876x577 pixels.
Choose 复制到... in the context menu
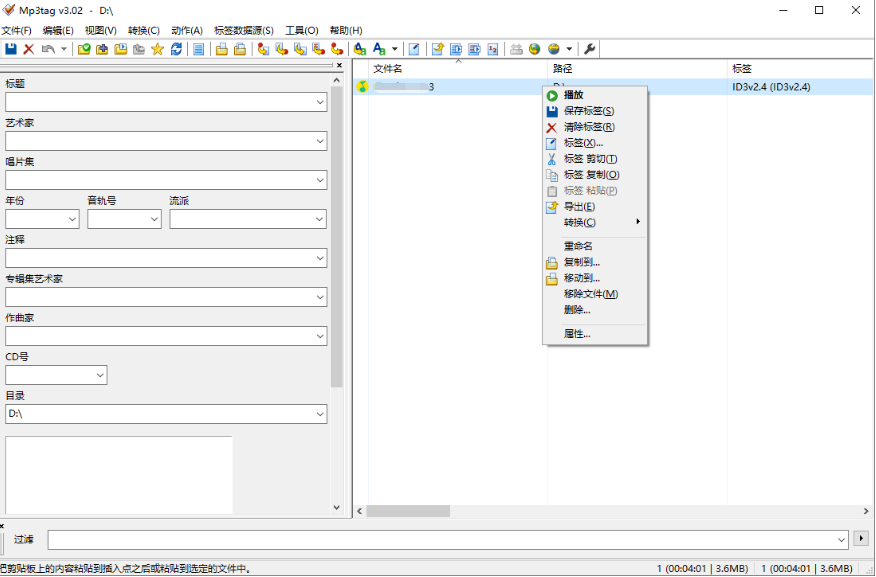[595, 262]
